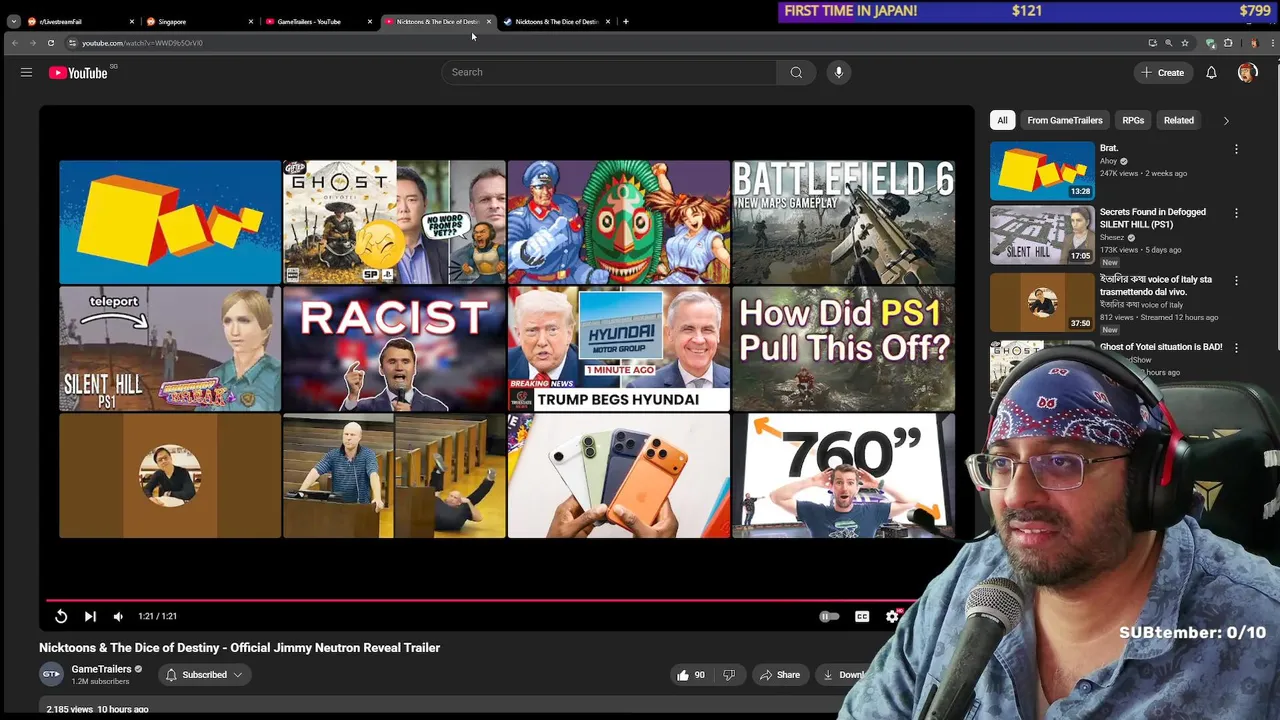The height and width of the screenshot is (720, 1280).
Task: Click the search magnifier button
Action: pyautogui.click(x=796, y=72)
